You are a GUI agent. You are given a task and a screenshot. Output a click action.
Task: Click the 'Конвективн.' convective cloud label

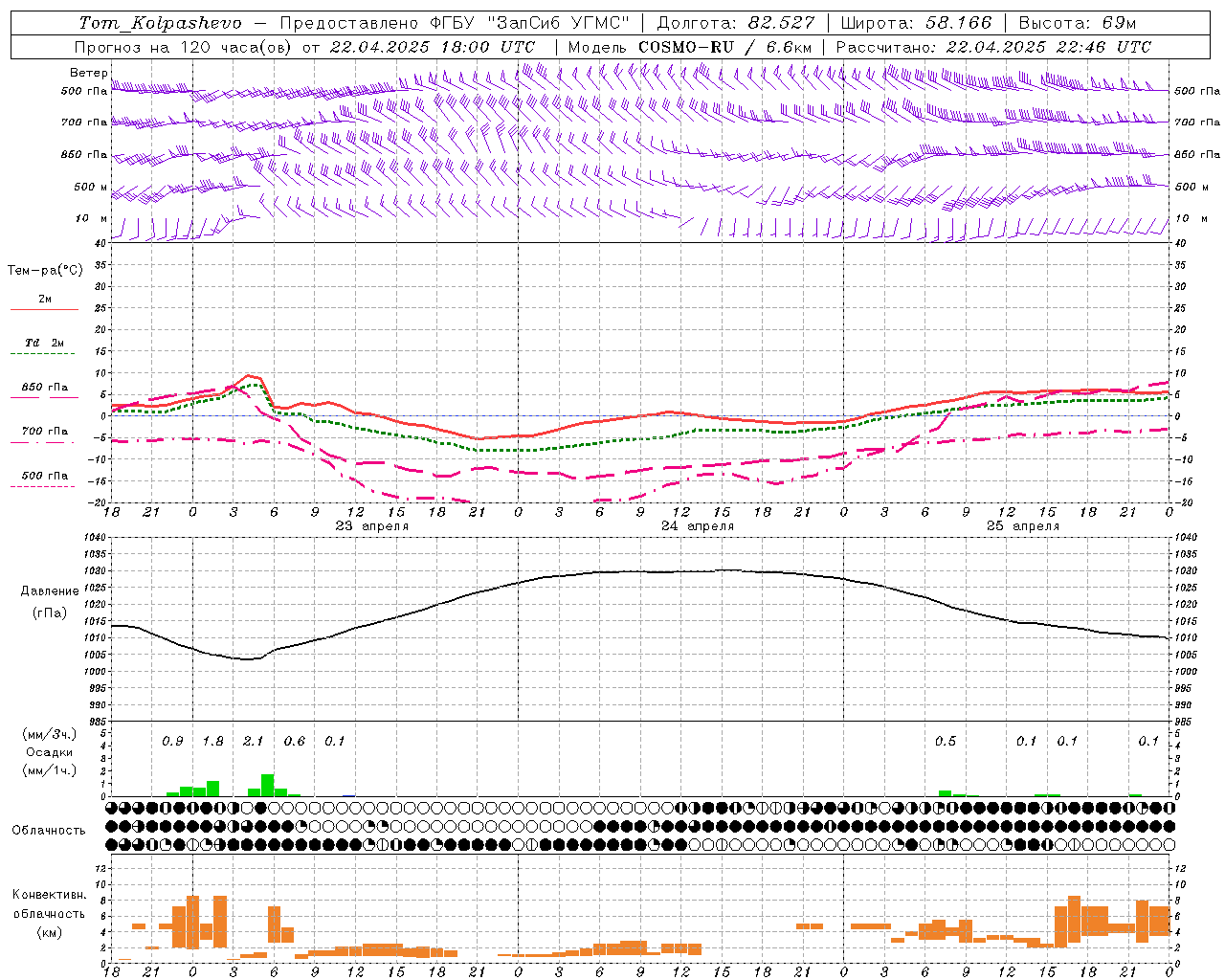coord(49,895)
